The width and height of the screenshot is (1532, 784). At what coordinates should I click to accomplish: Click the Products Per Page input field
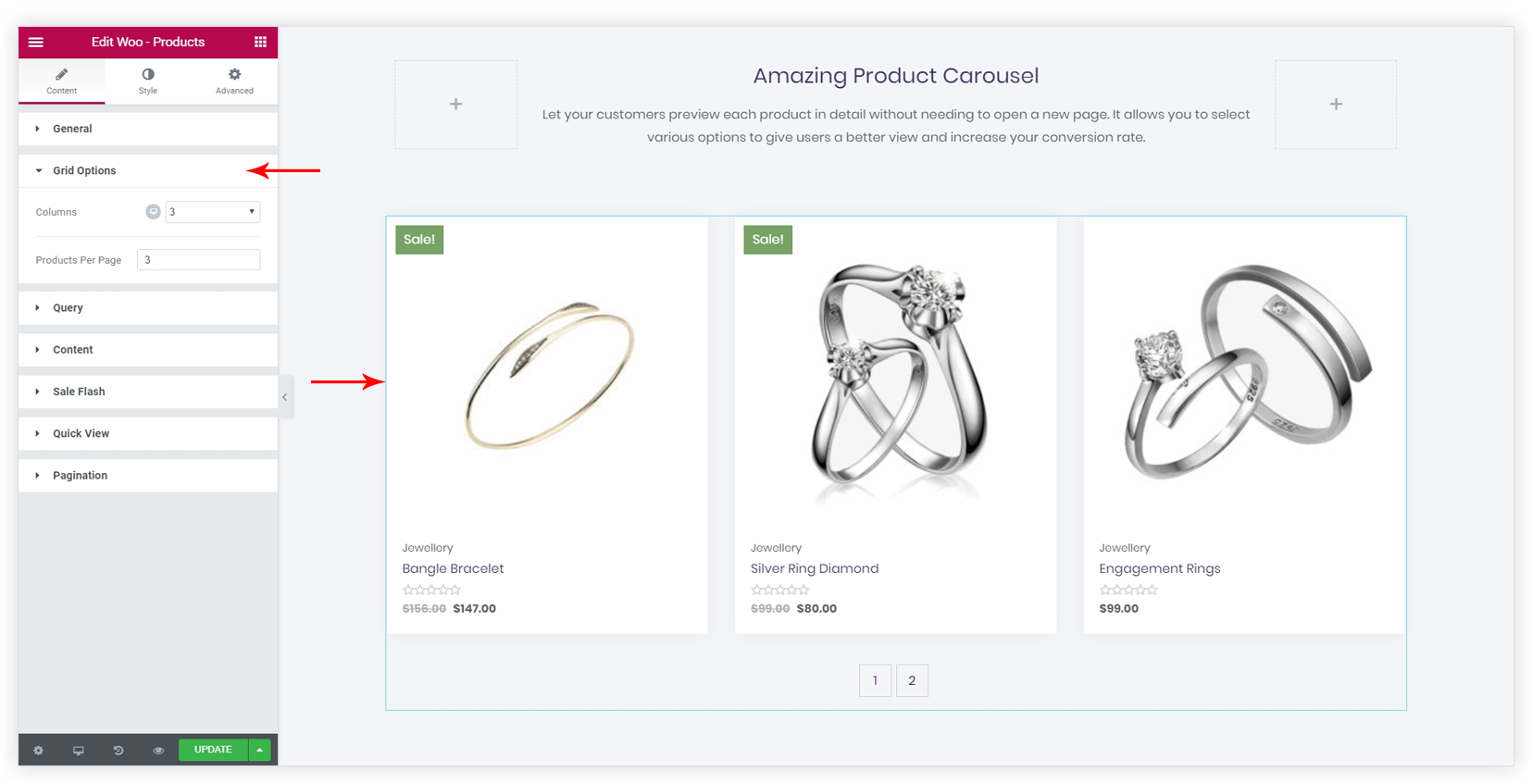coord(199,260)
